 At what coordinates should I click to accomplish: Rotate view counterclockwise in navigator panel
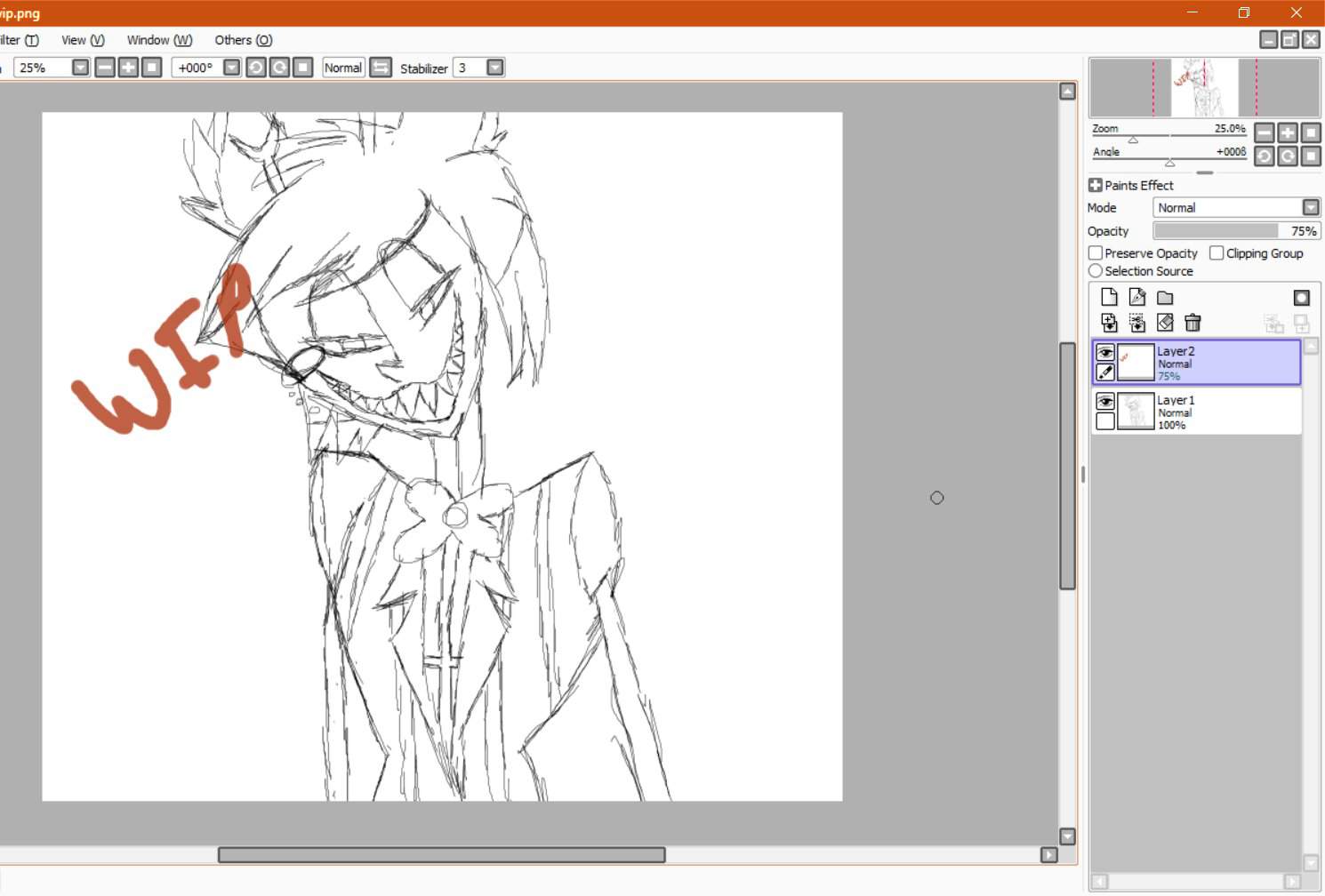(1264, 156)
